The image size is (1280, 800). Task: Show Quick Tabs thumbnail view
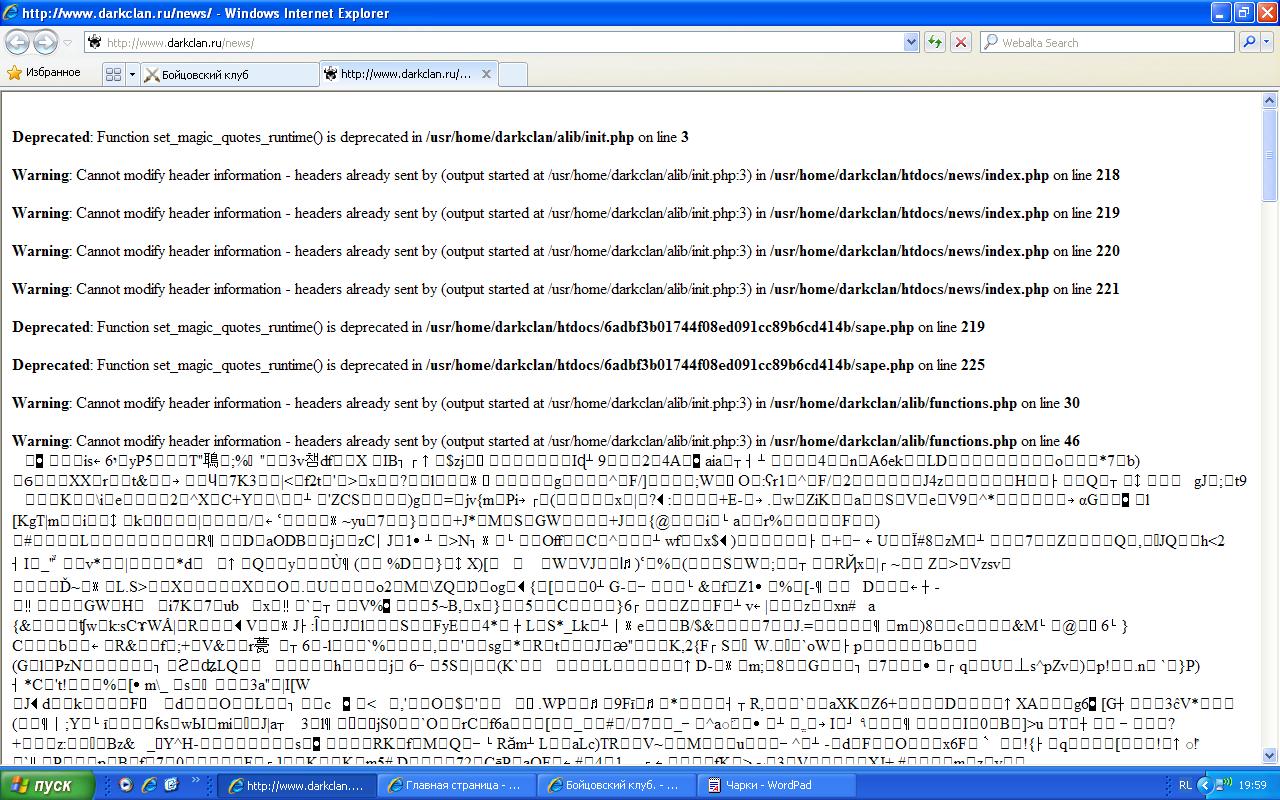pyautogui.click(x=112, y=74)
